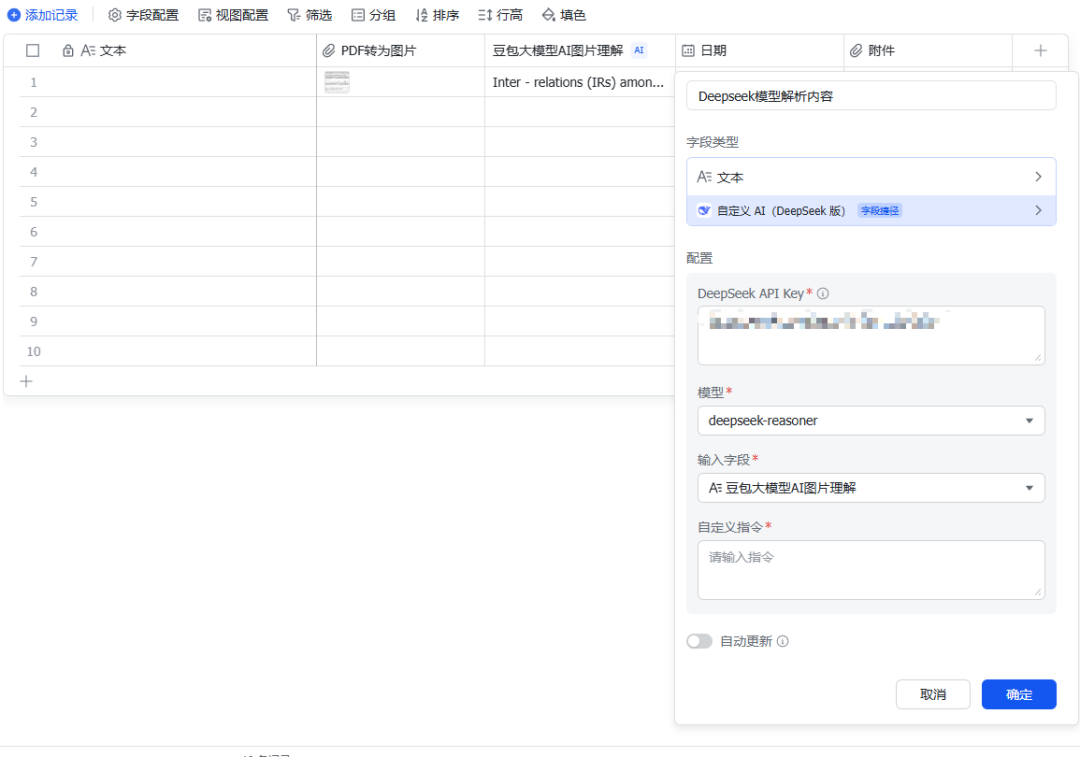Click the chevron of 自定义 AI row
This screenshot has height=757, width=1080.
coord(1038,210)
